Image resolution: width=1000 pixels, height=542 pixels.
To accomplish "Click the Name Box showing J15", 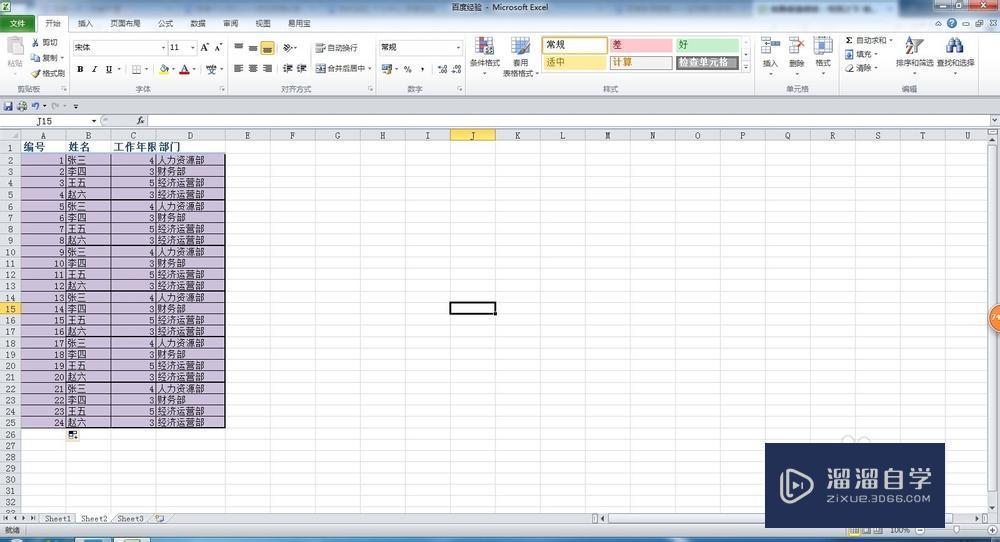I will tap(46, 121).
